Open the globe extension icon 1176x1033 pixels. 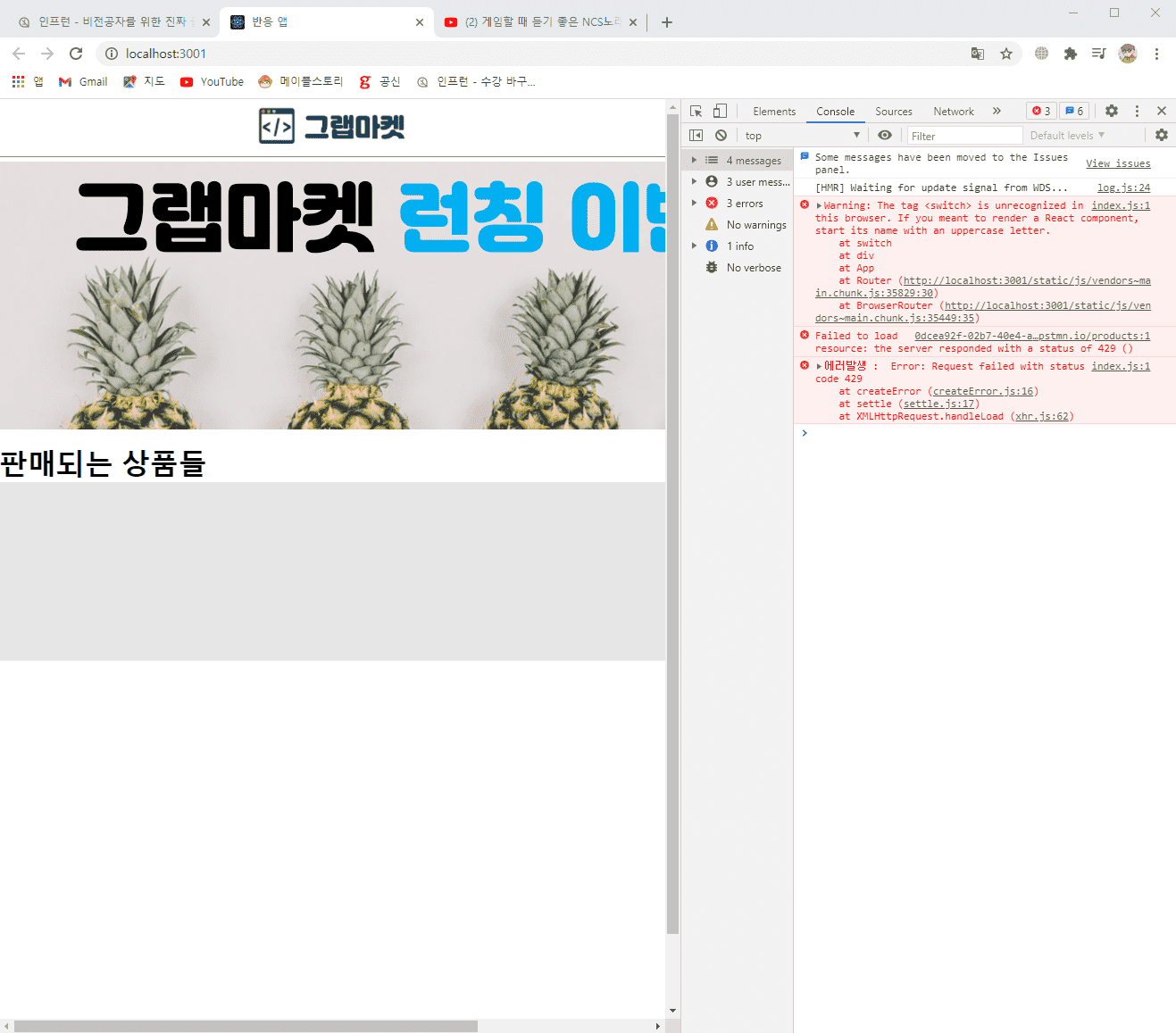pyautogui.click(x=1041, y=54)
